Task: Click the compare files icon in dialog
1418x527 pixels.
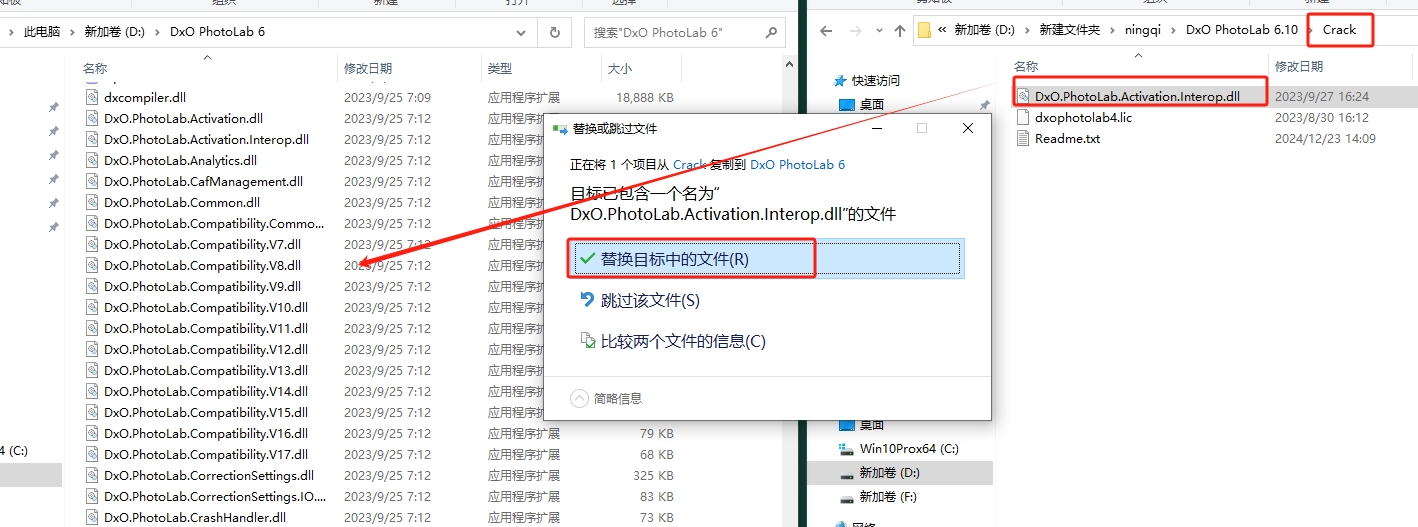Action: 588,341
